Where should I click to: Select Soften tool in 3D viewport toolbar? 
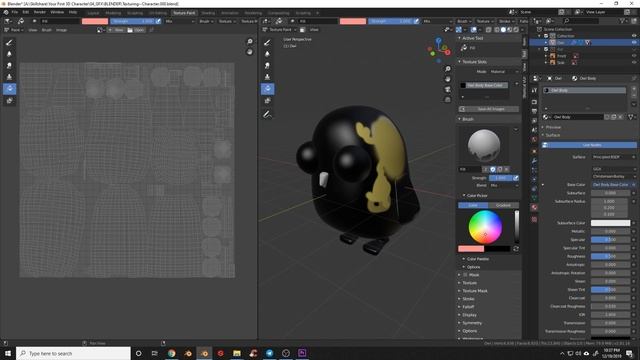coord(268,54)
